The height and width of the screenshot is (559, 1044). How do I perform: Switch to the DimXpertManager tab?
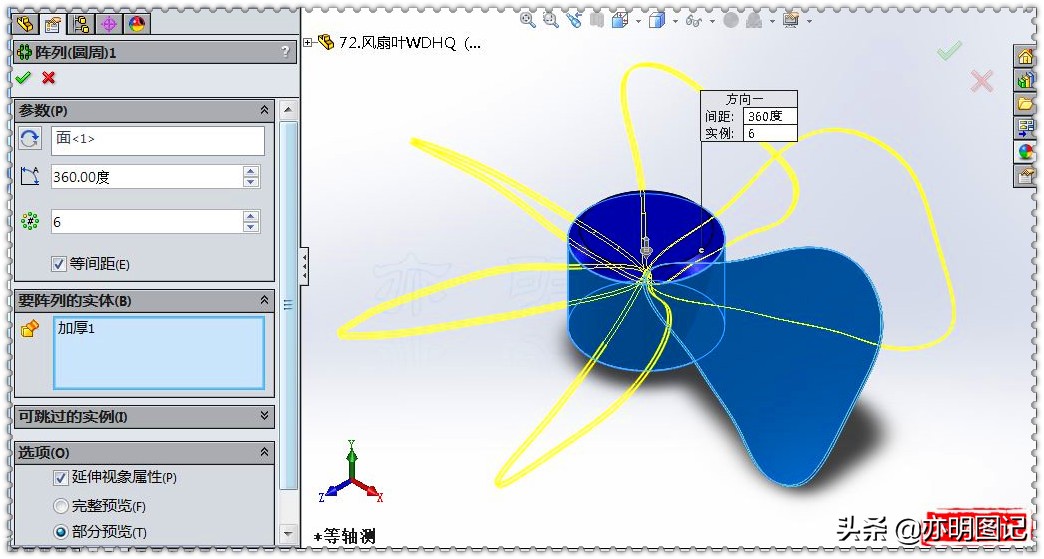[109, 25]
